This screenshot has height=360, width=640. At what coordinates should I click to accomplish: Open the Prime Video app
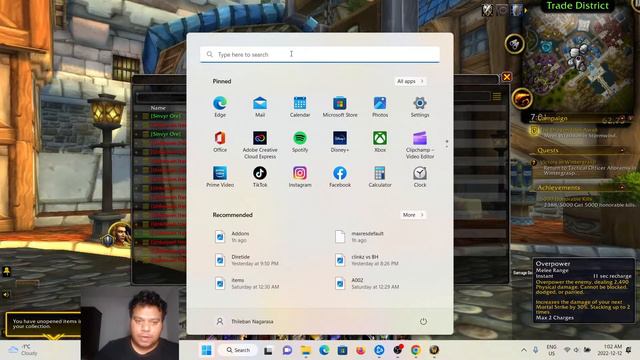tap(220, 177)
